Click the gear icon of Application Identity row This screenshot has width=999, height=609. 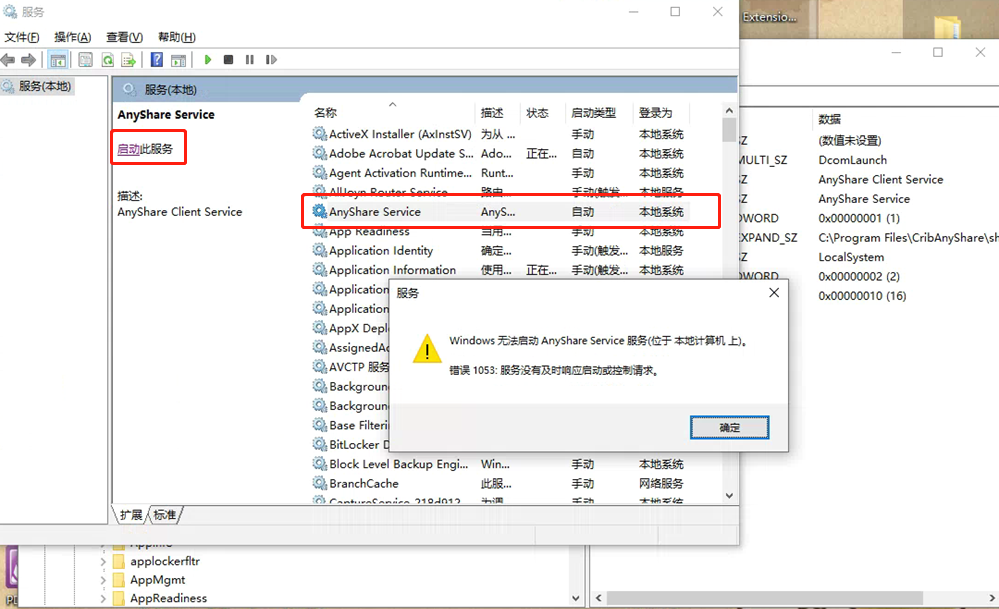click(x=319, y=250)
